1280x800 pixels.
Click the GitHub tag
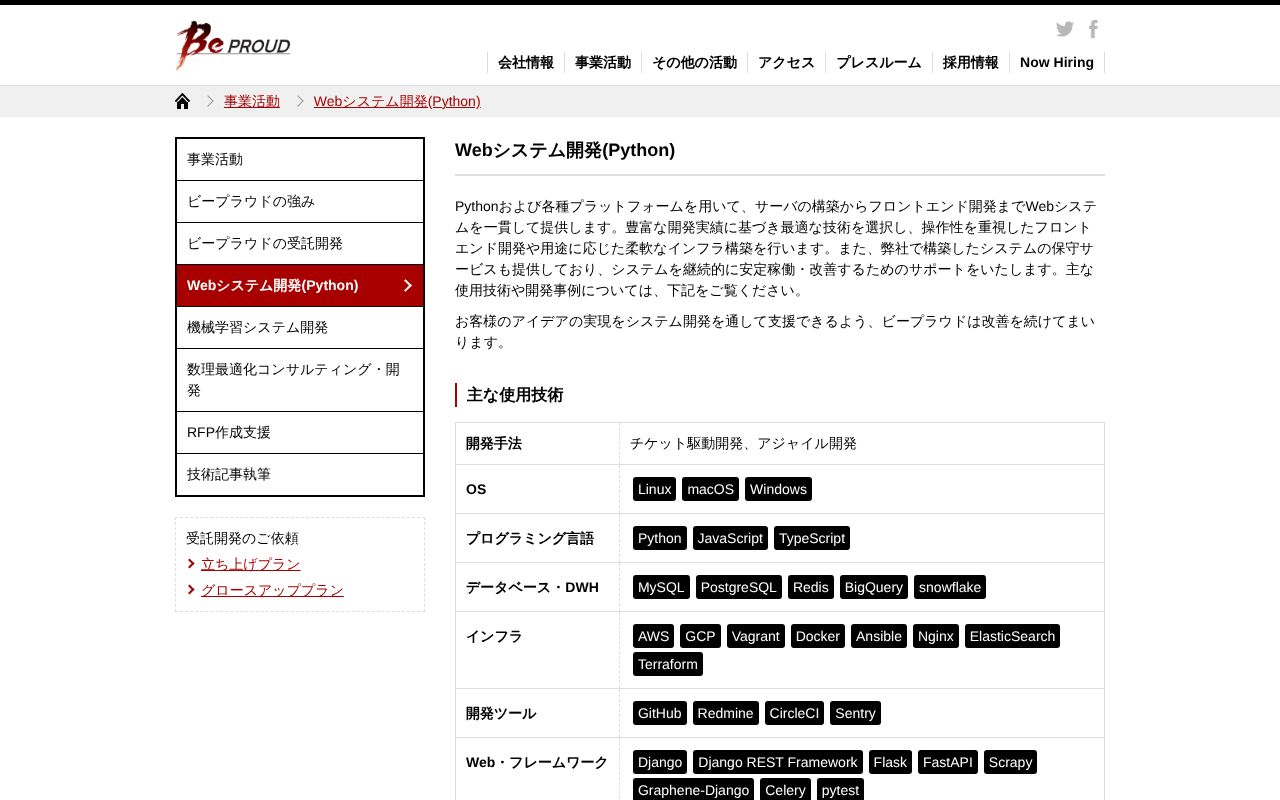(x=660, y=713)
